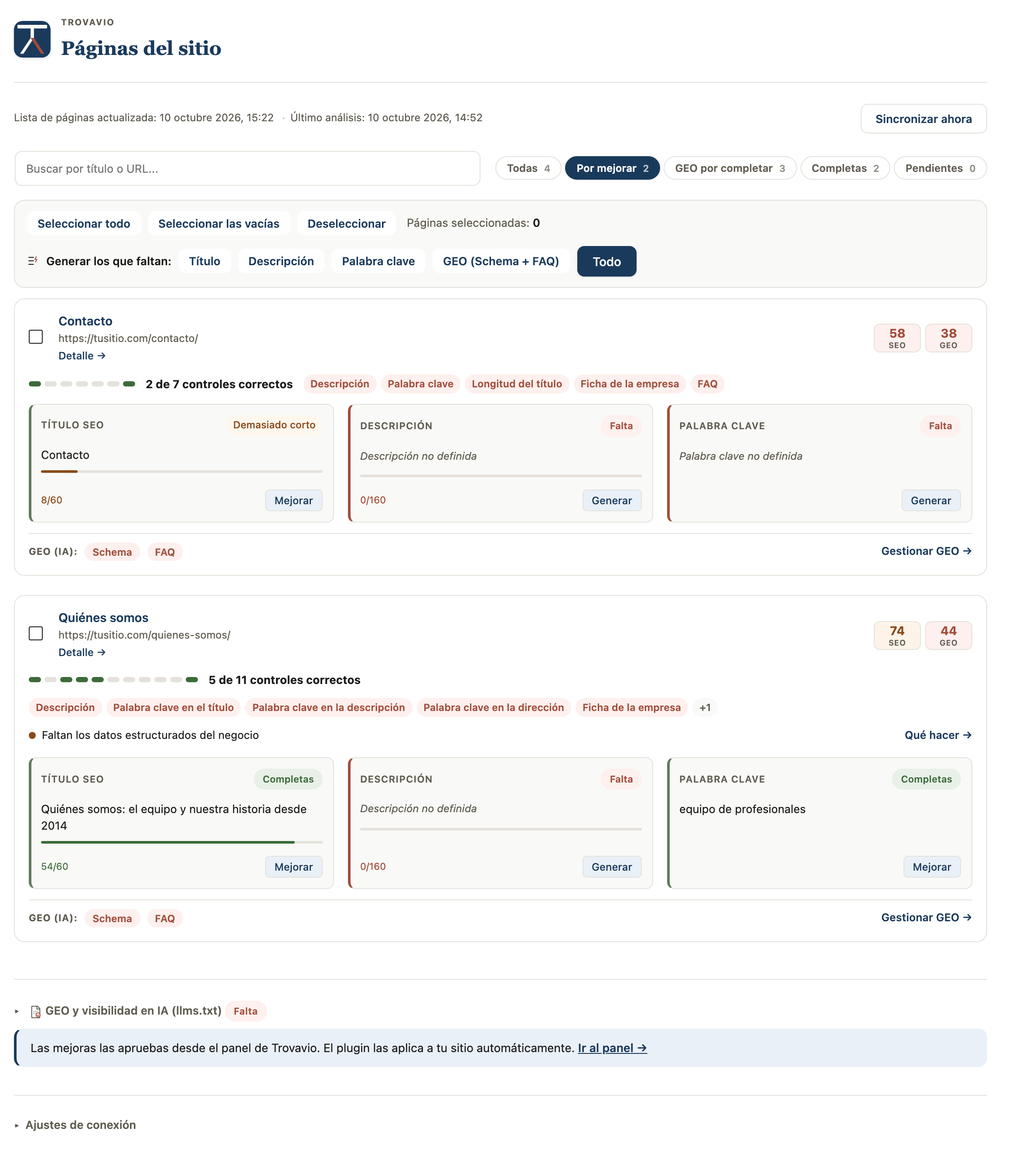
Task: Focus the Buscar por título o URL field
Action: pos(248,168)
